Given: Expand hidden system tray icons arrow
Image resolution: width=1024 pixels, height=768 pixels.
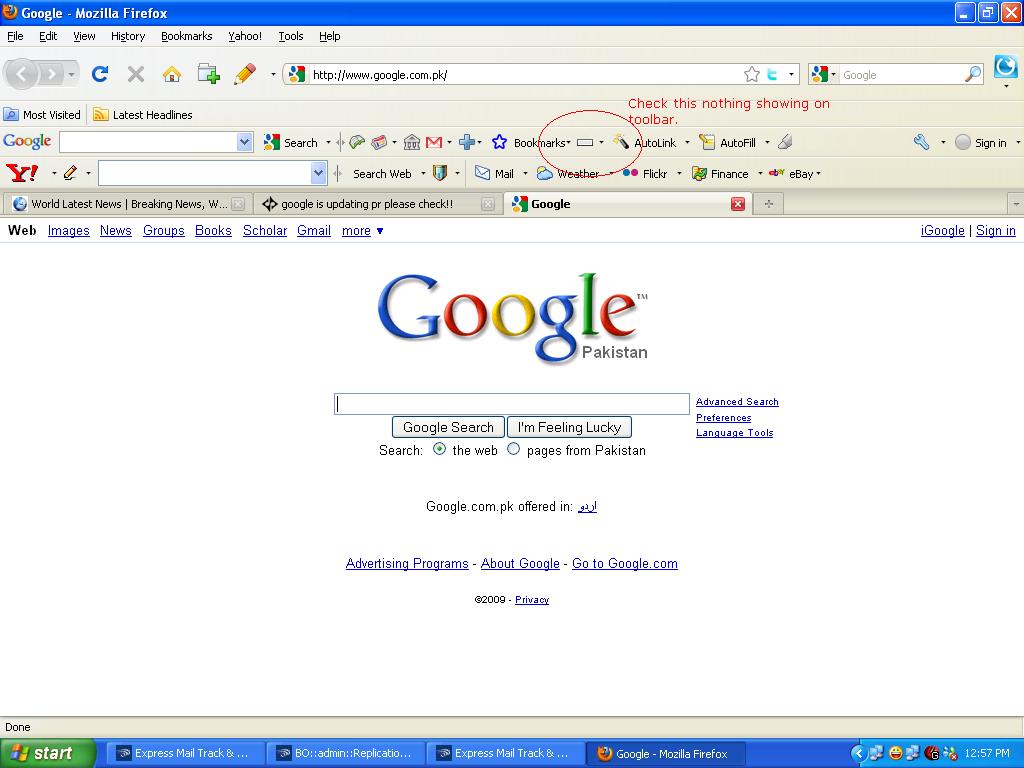Looking at the screenshot, I should [x=858, y=753].
